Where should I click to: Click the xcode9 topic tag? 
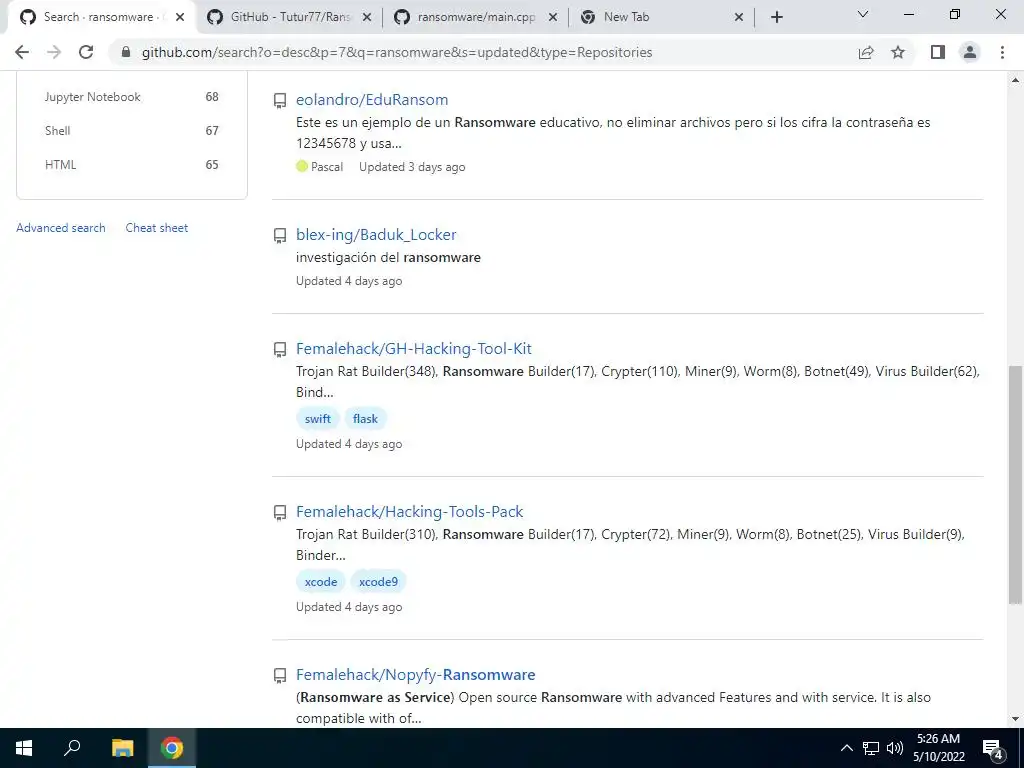coord(378,582)
